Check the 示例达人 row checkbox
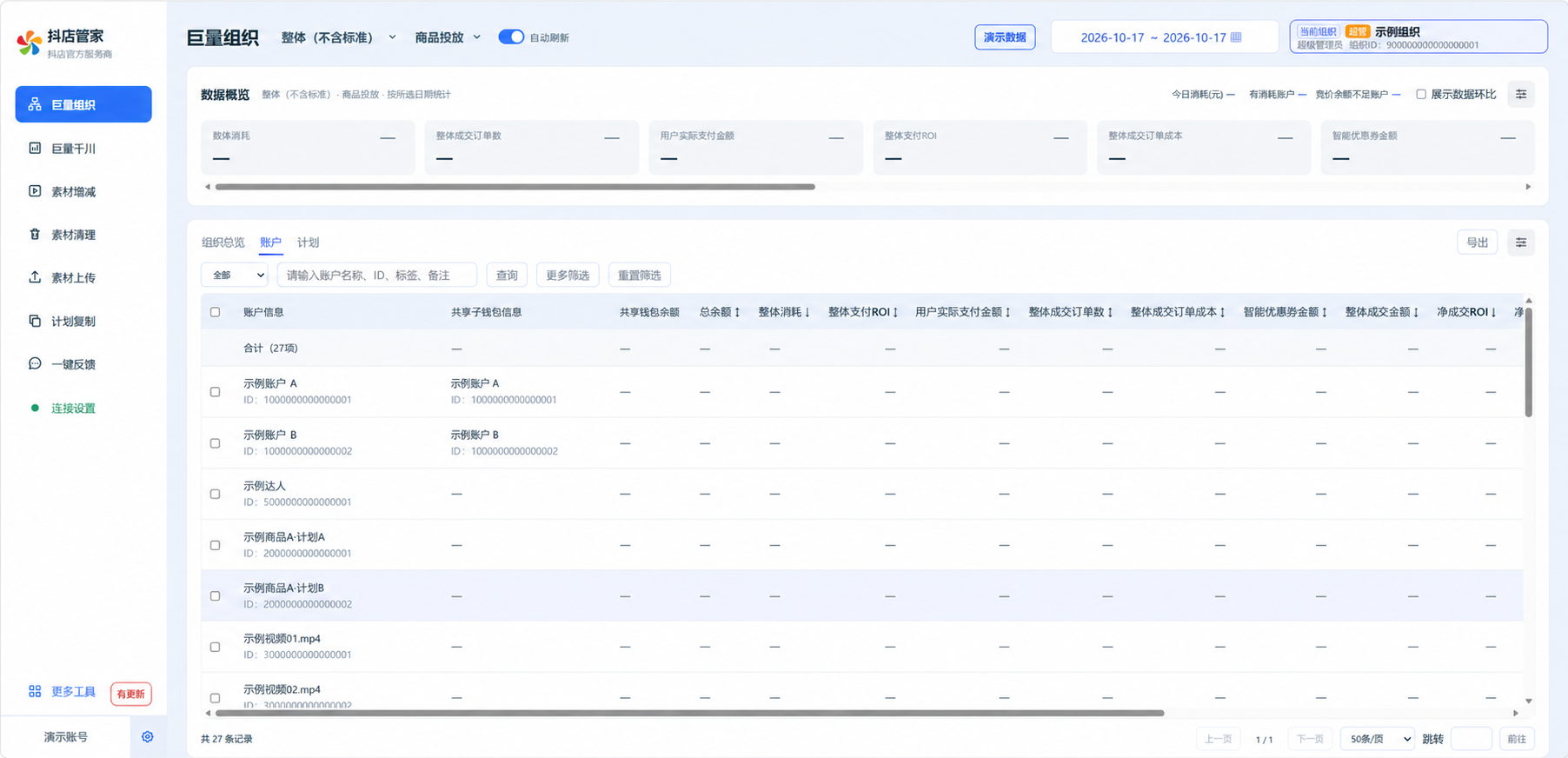The height and width of the screenshot is (758, 1568). pos(216,495)
